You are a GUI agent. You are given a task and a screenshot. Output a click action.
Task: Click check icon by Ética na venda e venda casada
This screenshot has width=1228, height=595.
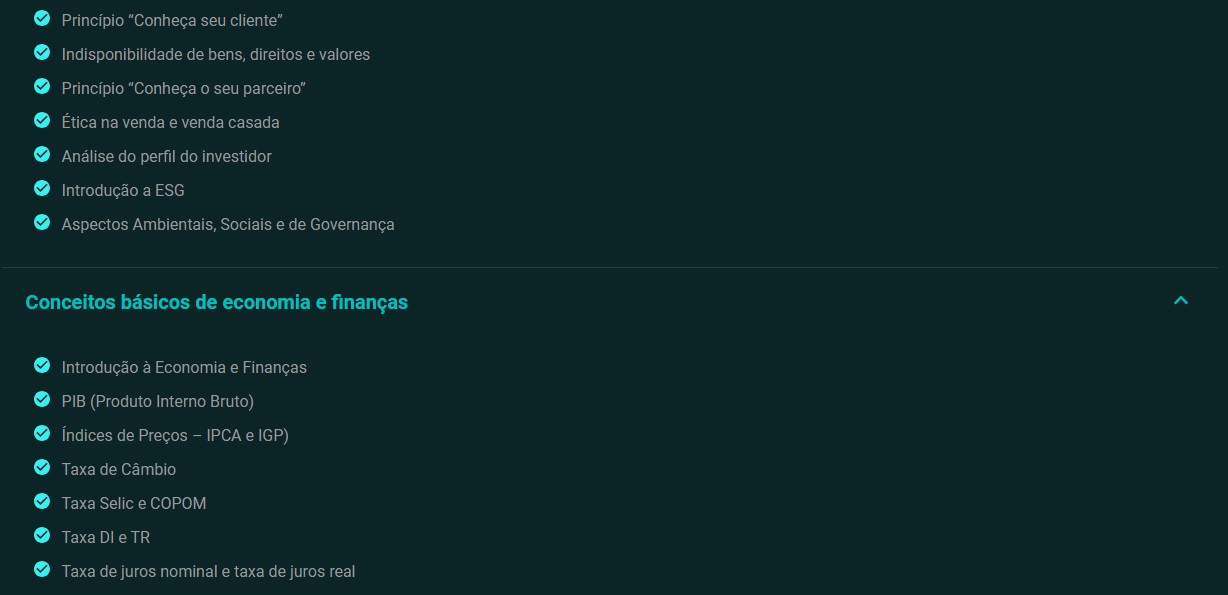42,120
